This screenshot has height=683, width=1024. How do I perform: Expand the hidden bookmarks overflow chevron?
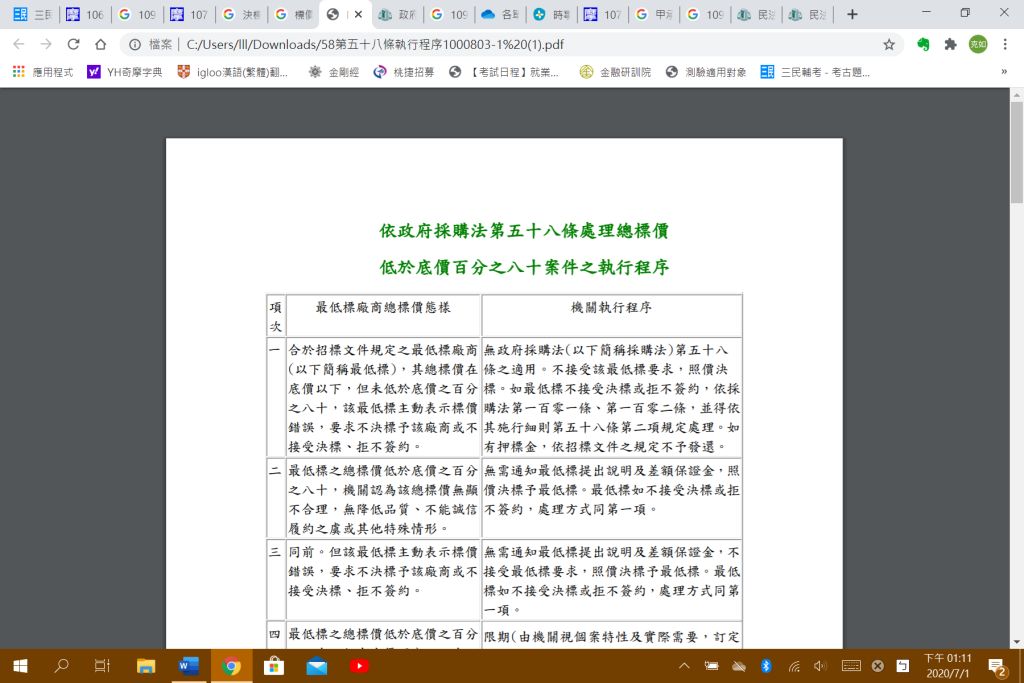pyautogui.click(x=1003, y=72)
